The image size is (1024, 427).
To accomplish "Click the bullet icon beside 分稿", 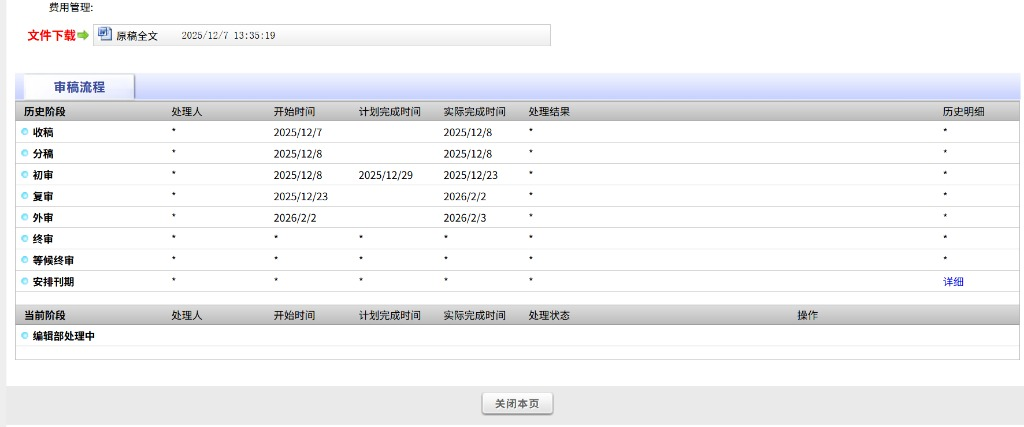I will point(25,153).
